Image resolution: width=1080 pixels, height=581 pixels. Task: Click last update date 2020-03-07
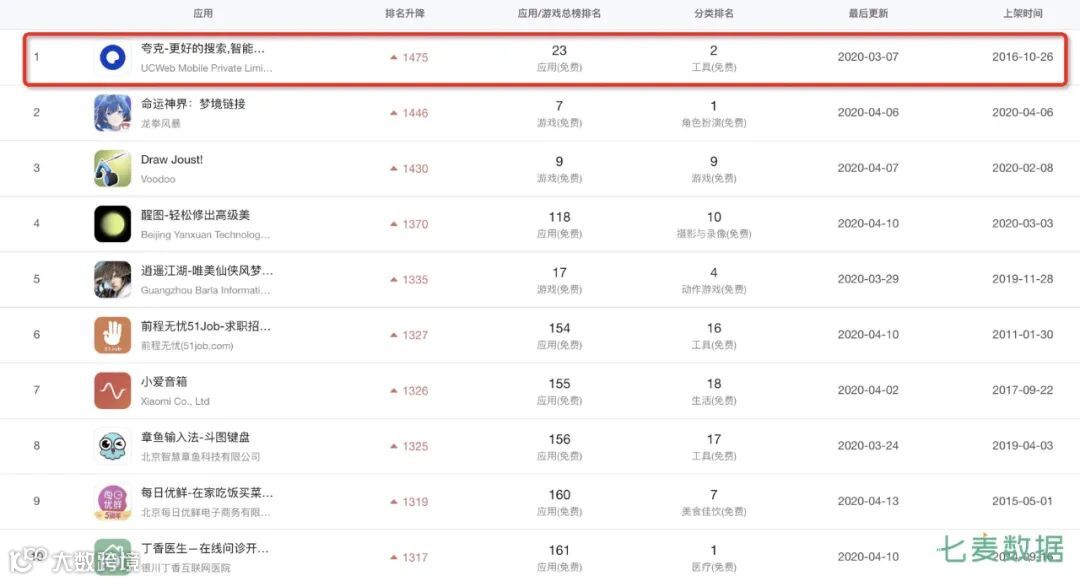pos(868,57)
